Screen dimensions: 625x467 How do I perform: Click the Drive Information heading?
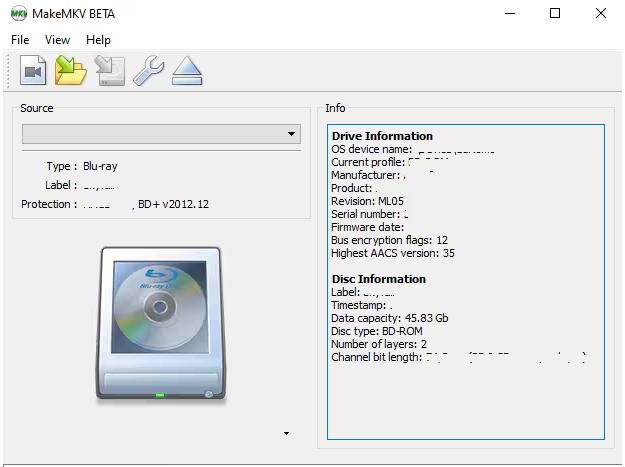pos(382,136)
